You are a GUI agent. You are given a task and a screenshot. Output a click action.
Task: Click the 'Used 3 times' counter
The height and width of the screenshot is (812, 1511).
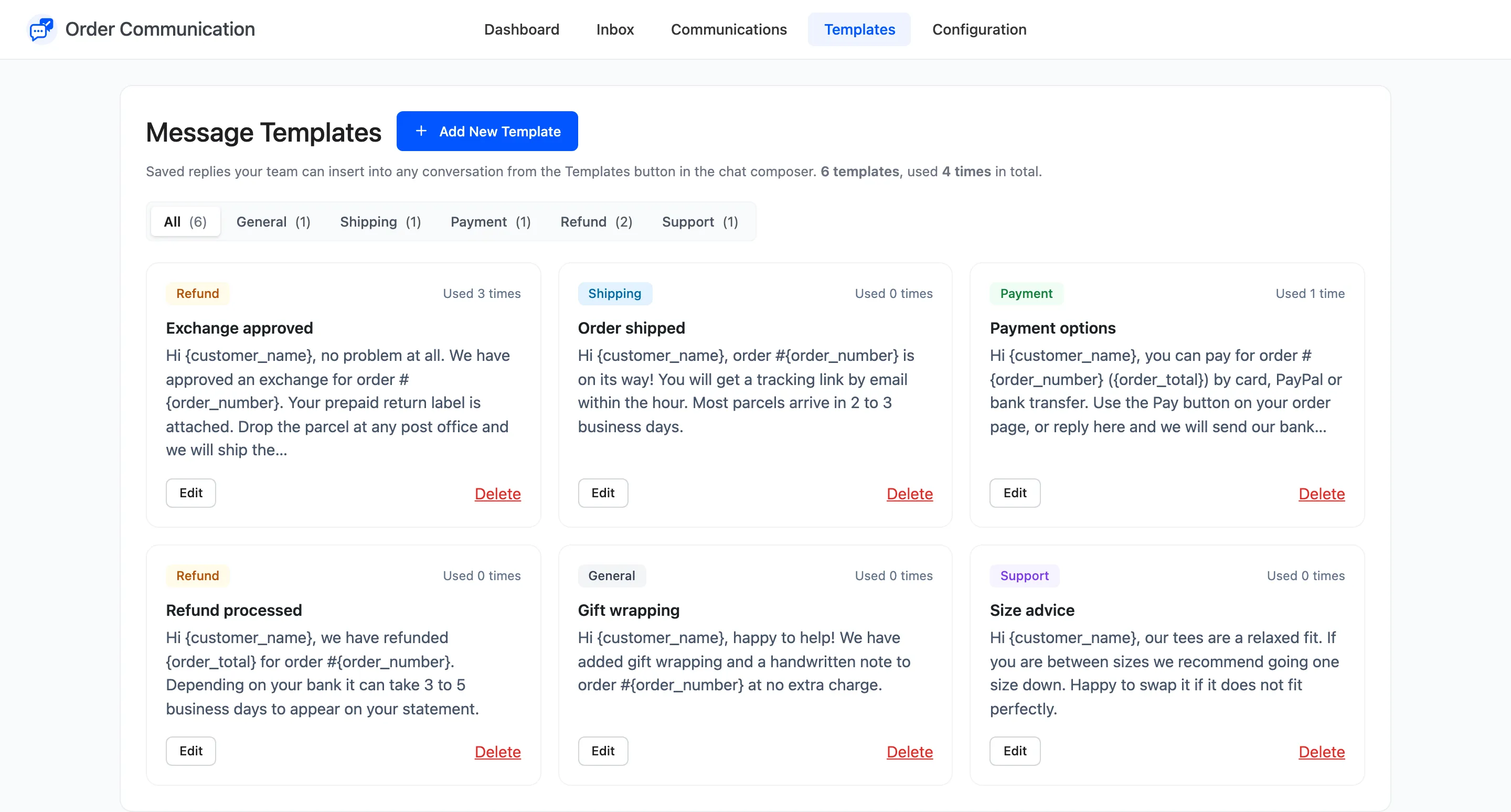[x=482, y=294]
